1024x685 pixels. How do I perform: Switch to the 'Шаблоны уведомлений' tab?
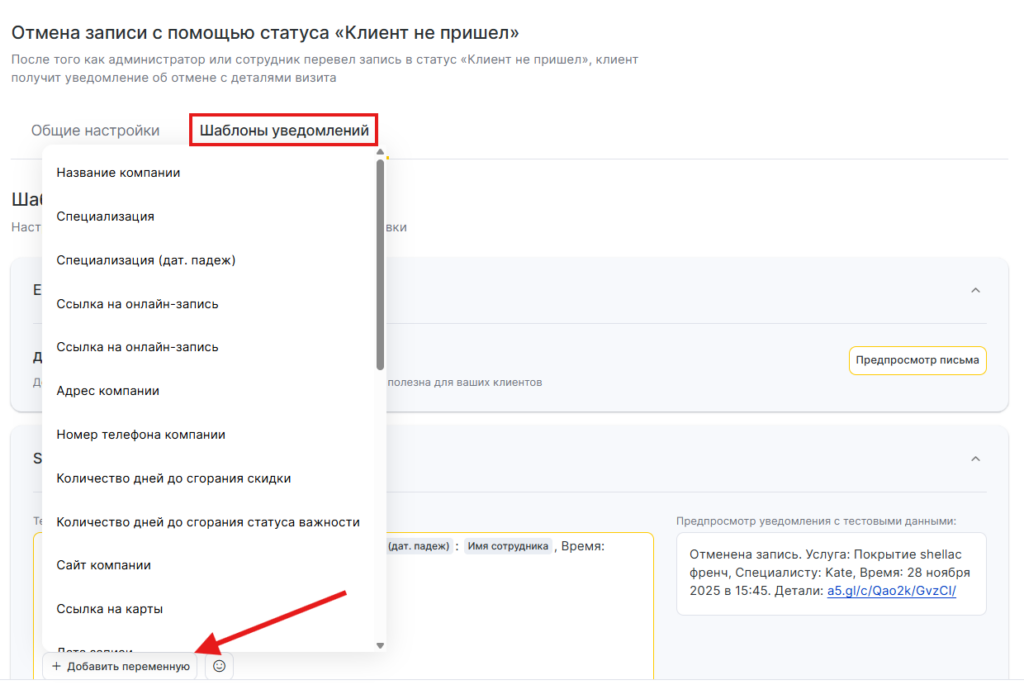point(284,130)
